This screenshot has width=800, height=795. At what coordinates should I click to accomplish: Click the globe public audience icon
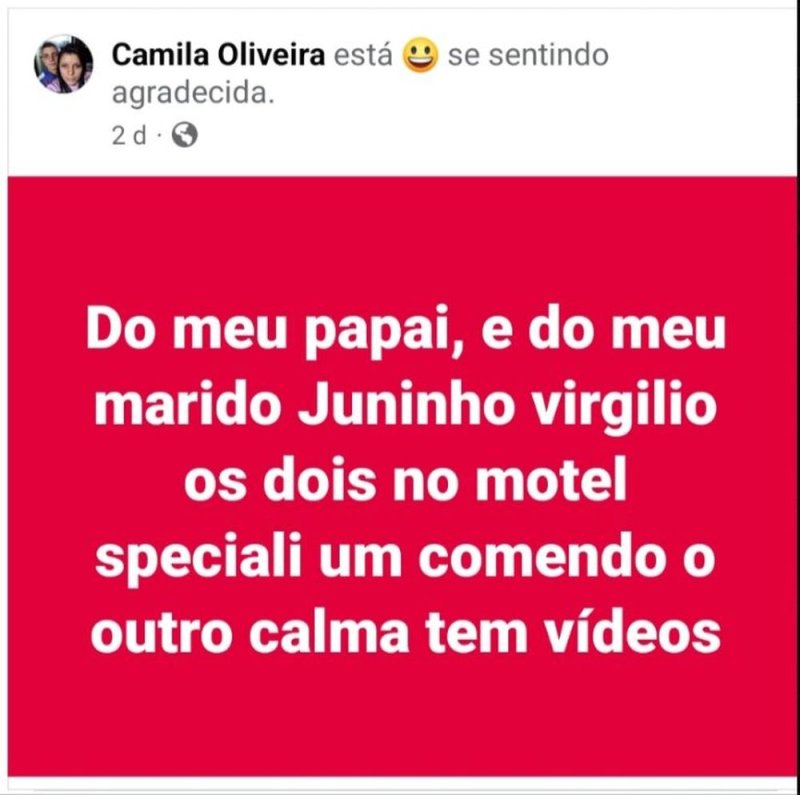coord(185,135)
